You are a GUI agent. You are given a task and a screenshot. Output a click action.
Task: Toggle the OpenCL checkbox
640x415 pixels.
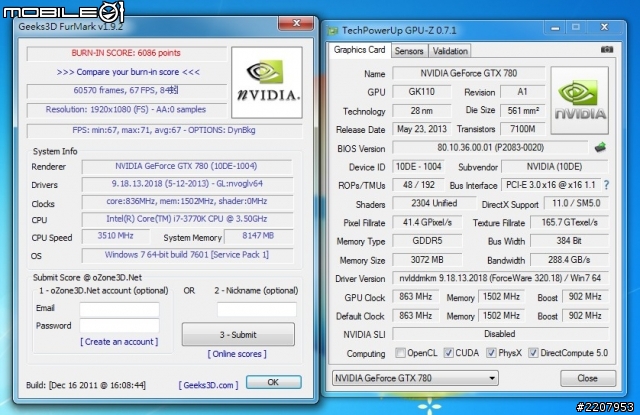[x=400, y=353]
